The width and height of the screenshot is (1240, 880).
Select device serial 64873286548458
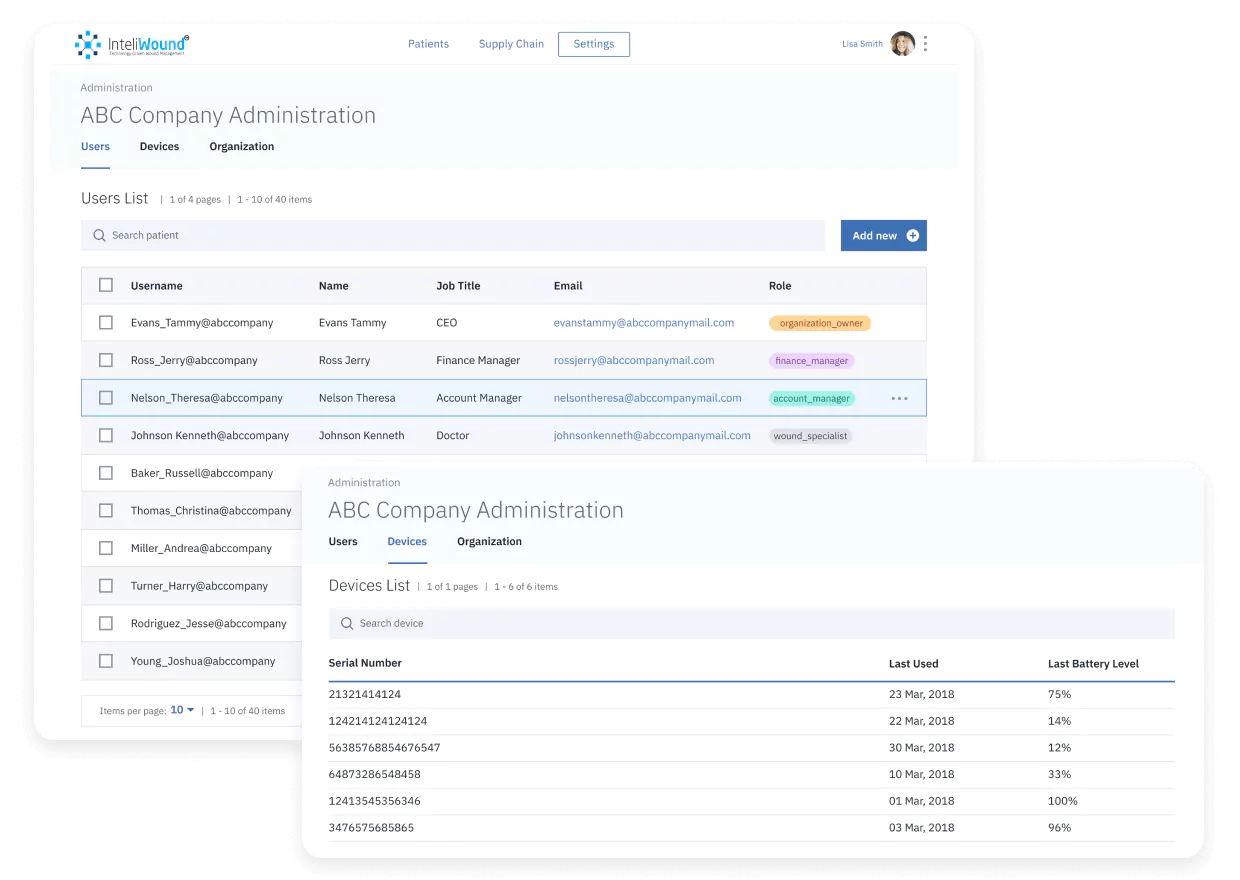(x=375, y=774)
